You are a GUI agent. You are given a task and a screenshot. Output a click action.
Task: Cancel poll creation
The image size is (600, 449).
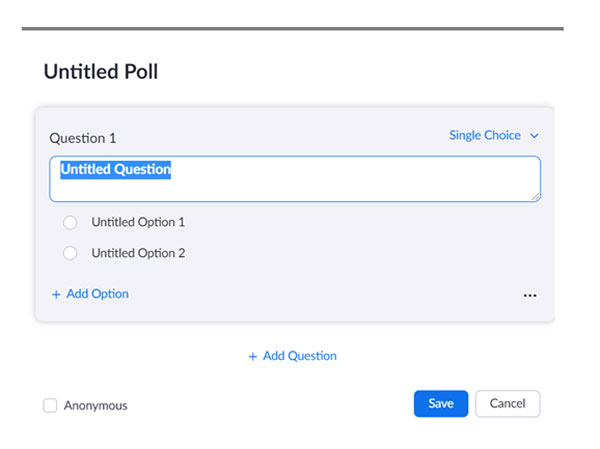(507, 404)
